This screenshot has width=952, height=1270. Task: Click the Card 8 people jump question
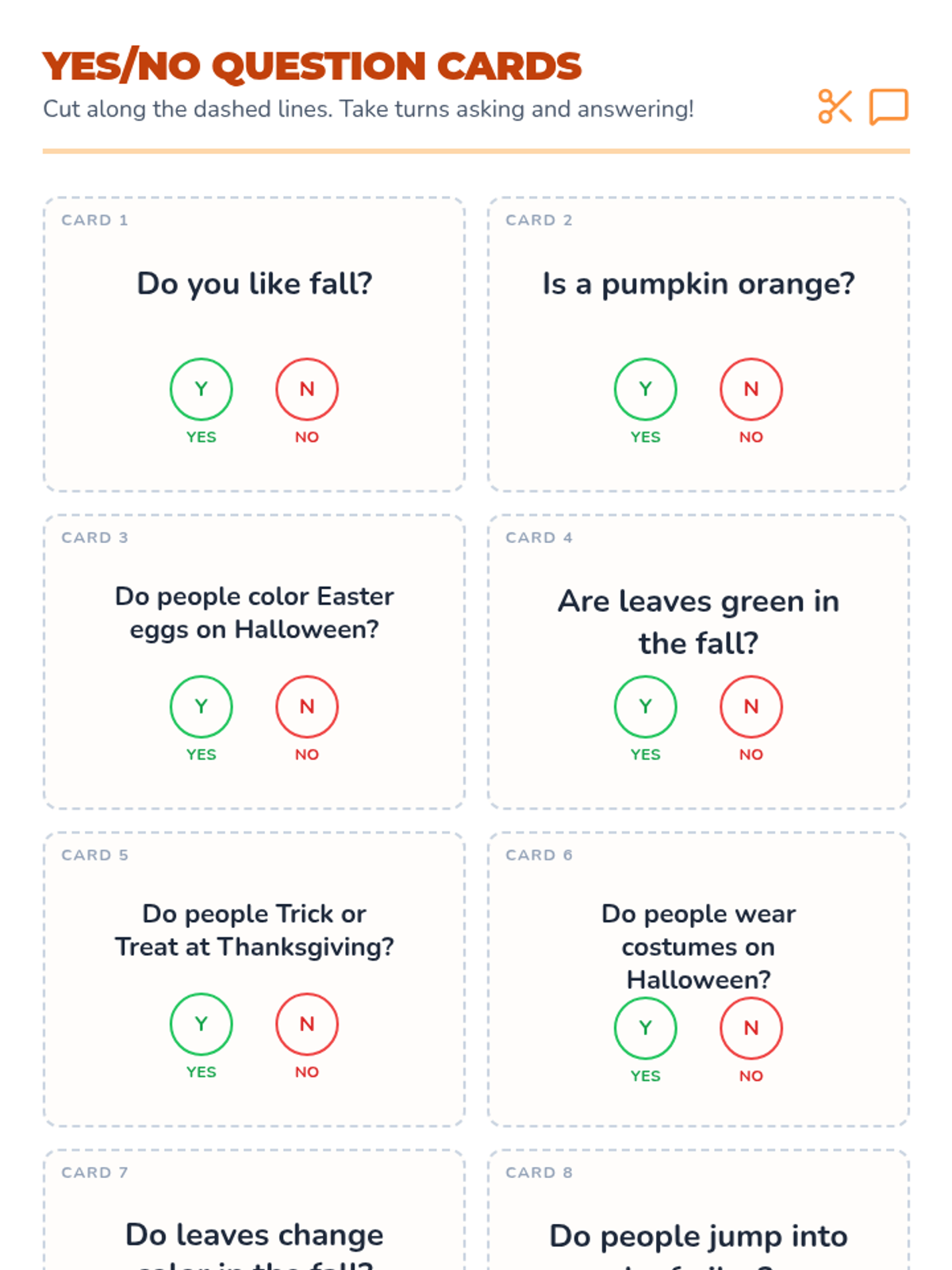[x=699, y=1237]
